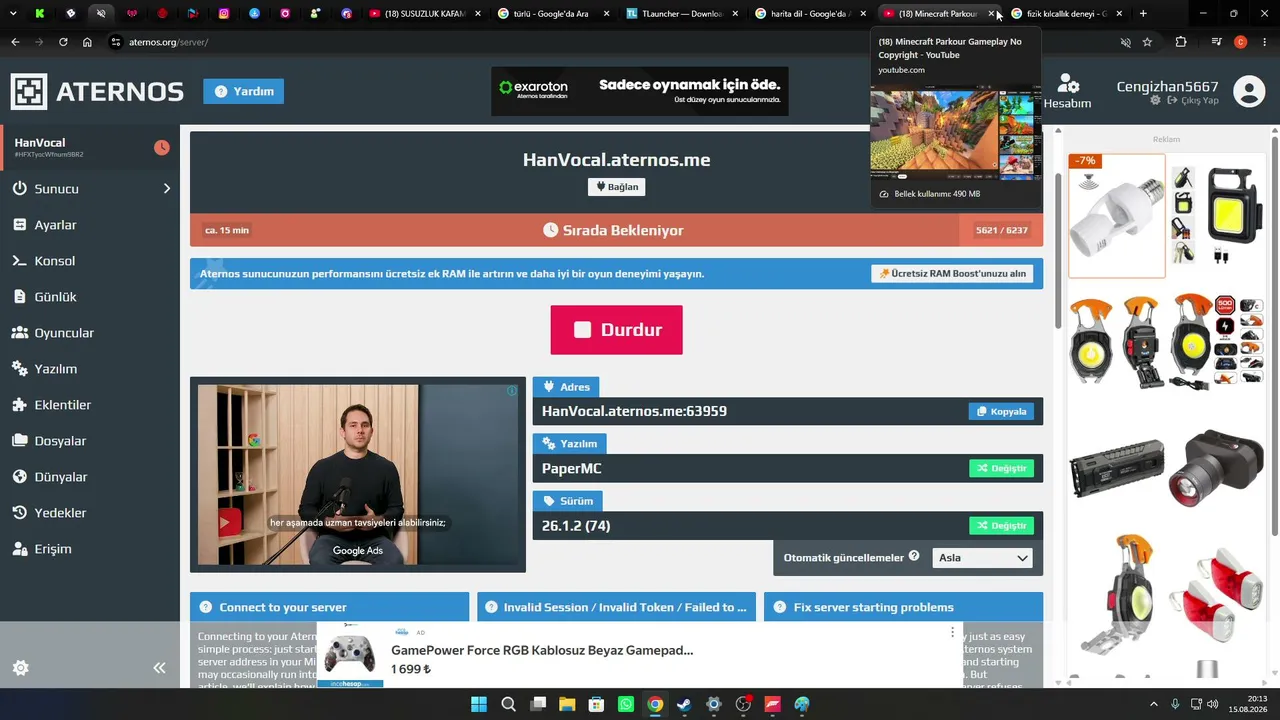
Task: Copy the server address with Kopyala
Action: 1001,411
